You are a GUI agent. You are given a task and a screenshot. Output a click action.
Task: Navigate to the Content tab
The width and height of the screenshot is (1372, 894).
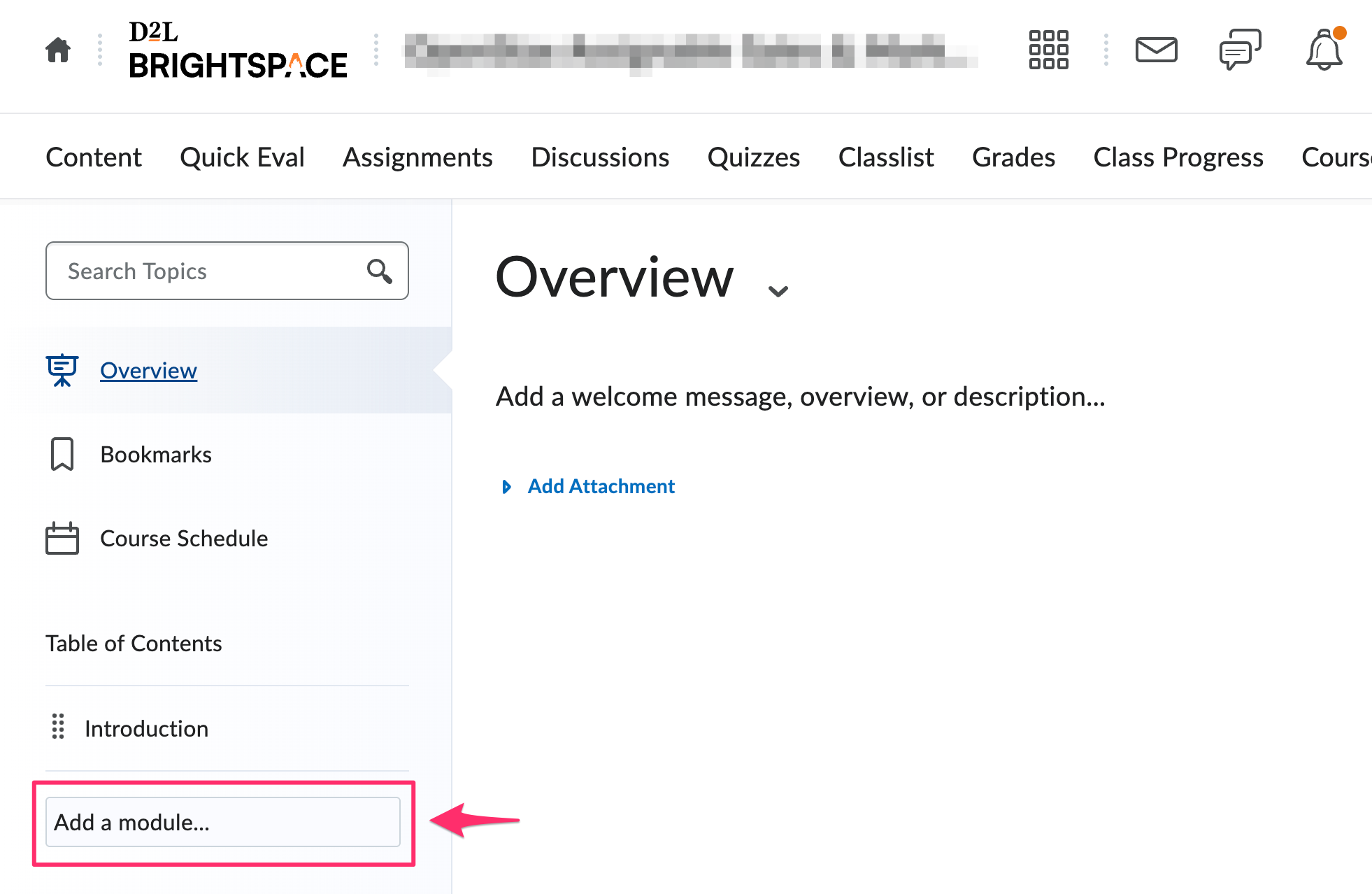93,157
